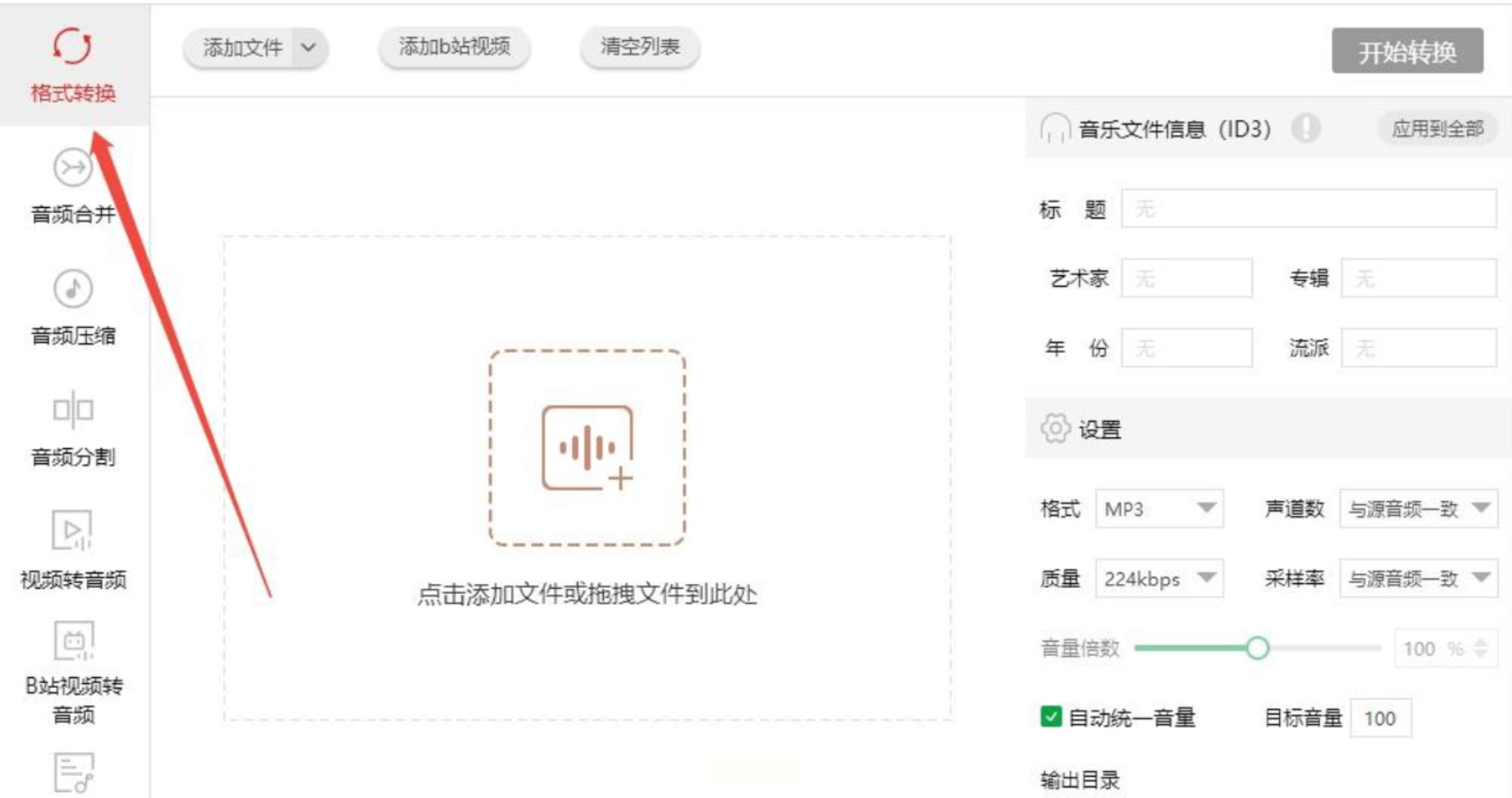Click the 音量倍数 percentage stepper arrows

1481,648
